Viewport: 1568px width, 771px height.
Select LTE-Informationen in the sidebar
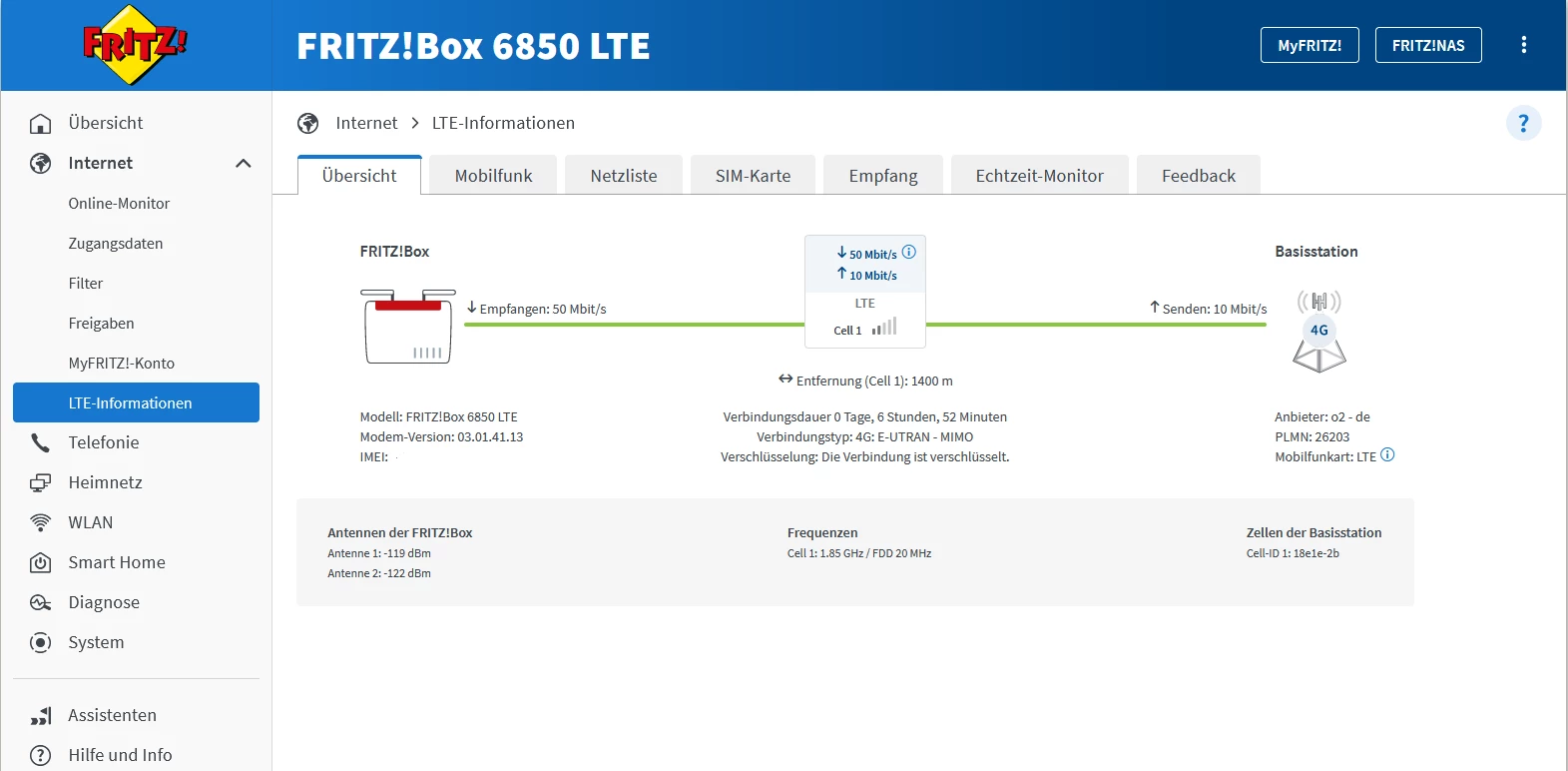(136, 402)
